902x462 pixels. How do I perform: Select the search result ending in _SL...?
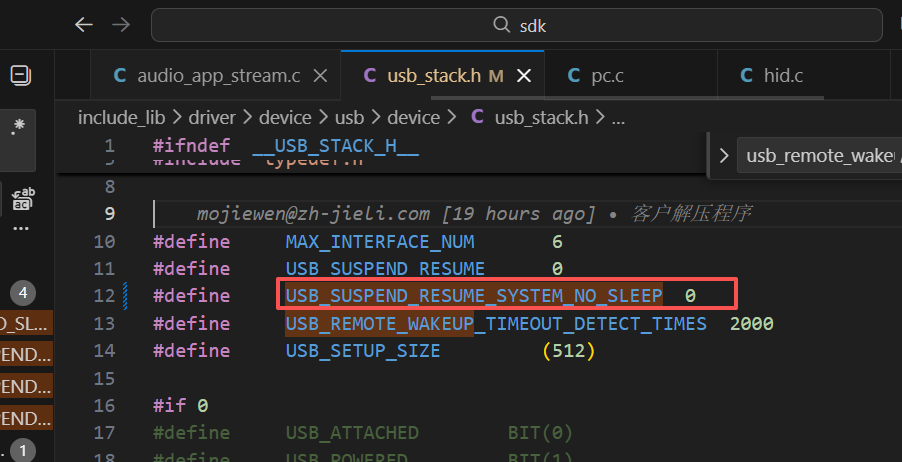click(26, 323)
